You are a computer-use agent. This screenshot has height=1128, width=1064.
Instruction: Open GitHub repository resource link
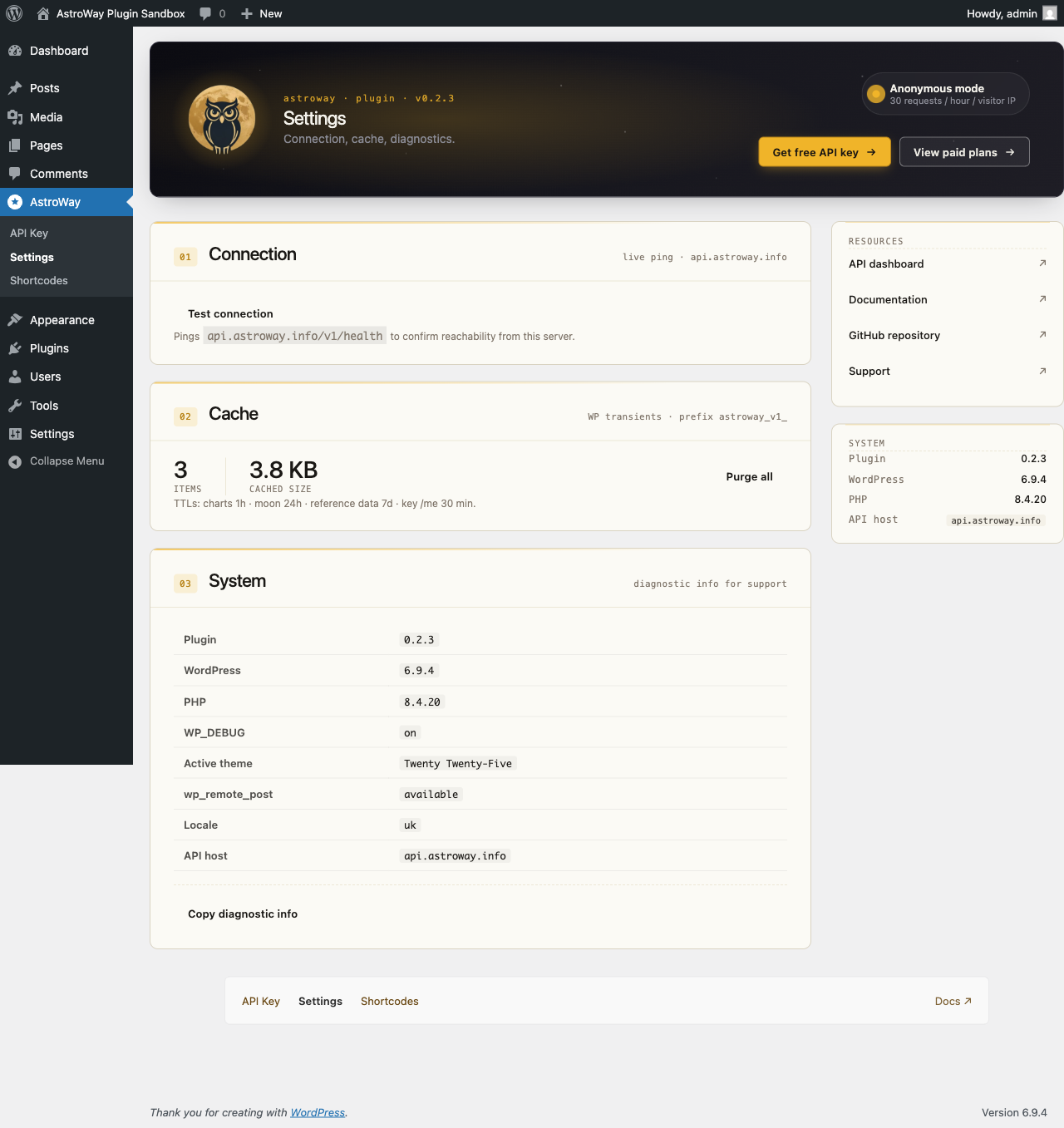pos(948,335)
